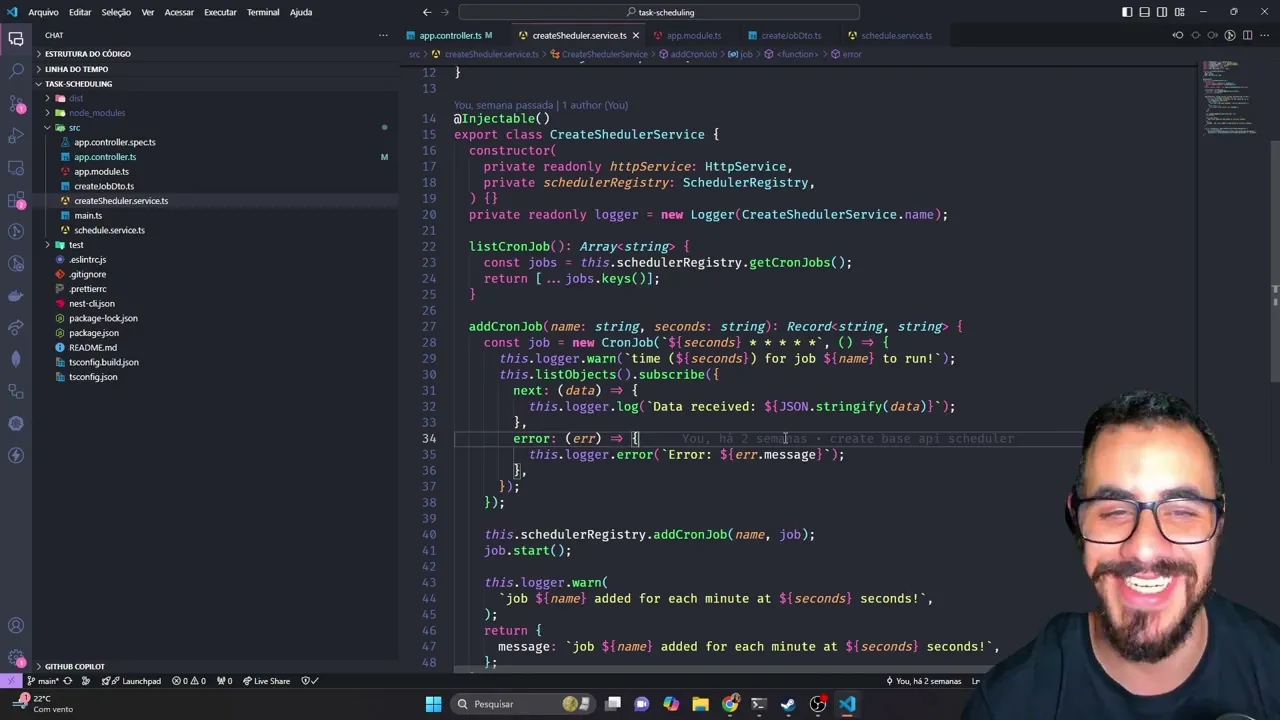
Task: Open Chat panel more actions ellipsis
Action: click(383, 35)
